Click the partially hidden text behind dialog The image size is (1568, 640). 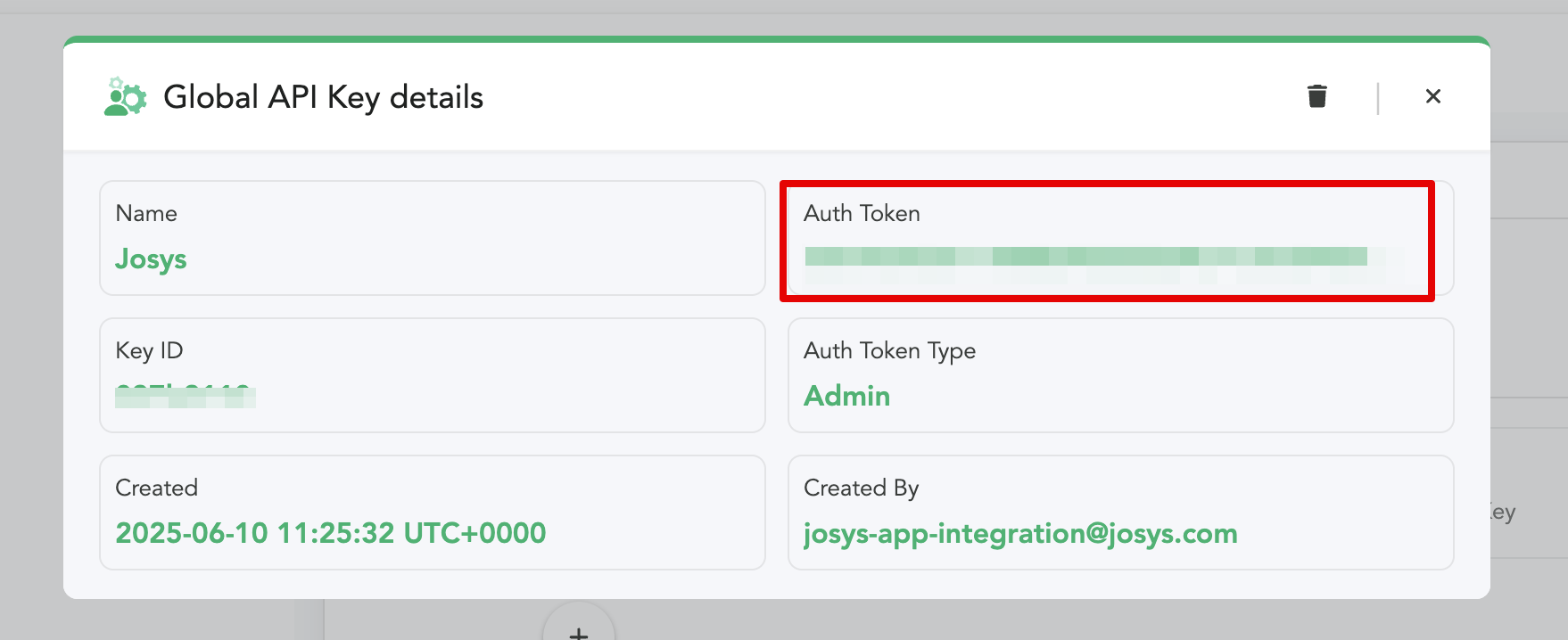click(x=1503, y=513)
